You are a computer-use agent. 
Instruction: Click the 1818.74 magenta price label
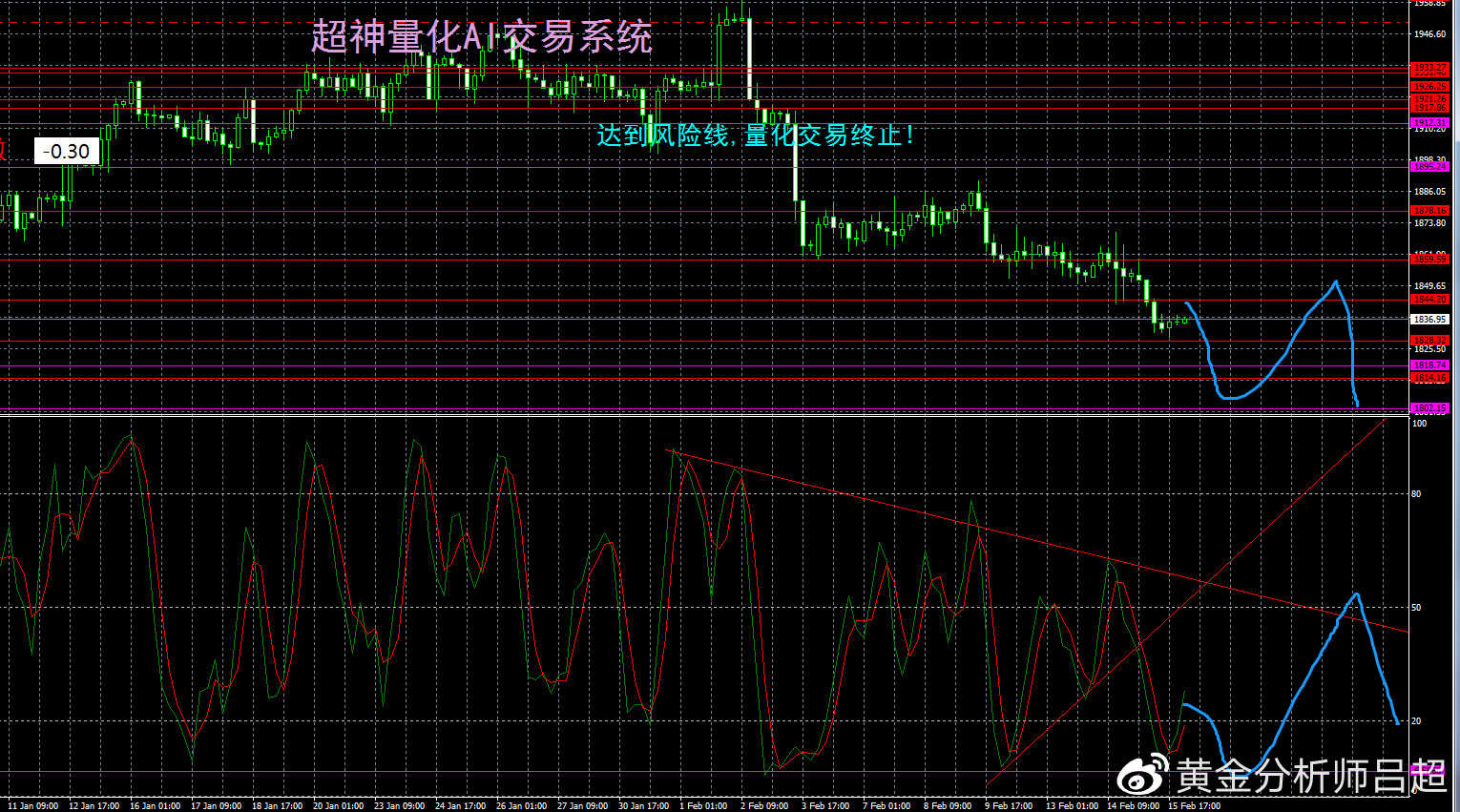pos(1429,365)
